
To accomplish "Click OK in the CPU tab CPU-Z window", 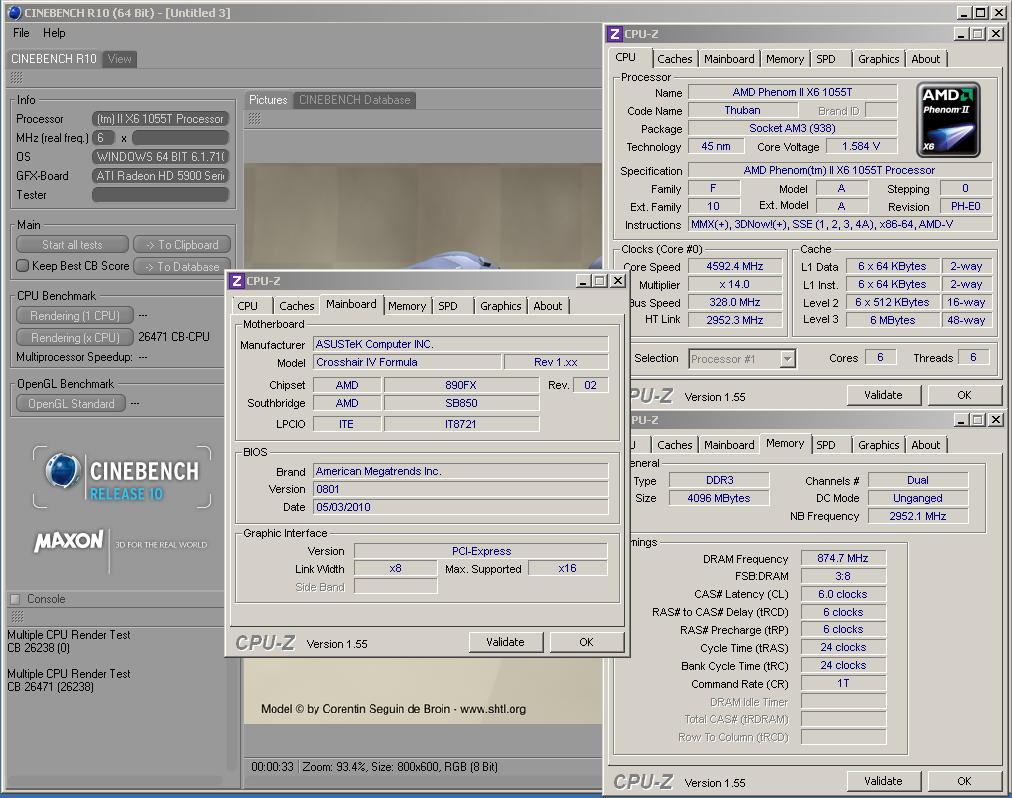I will click(964, 395).
